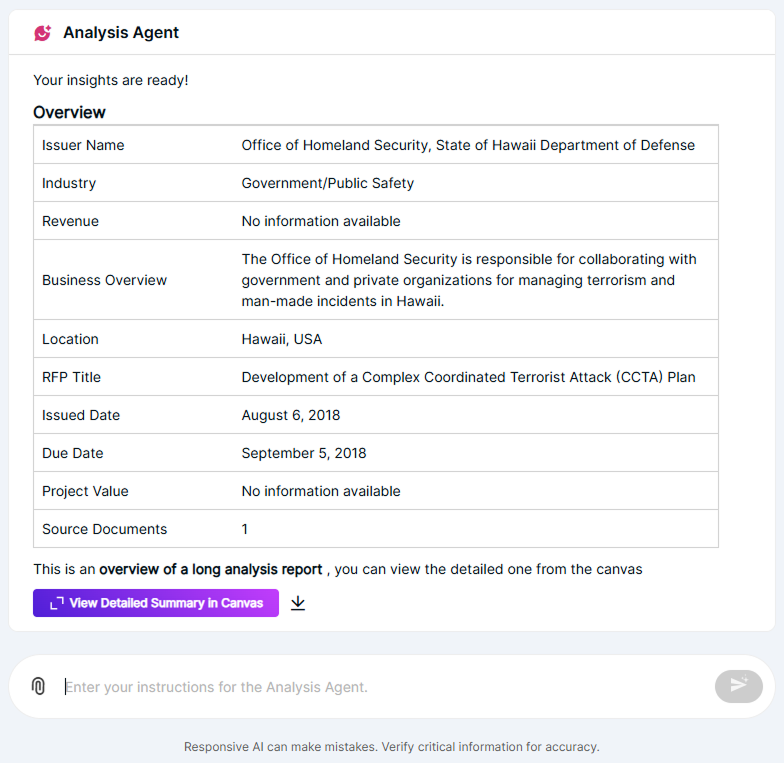The image size is (784, 763).
Task: Click the Source Documents count value
Action: 245,529
